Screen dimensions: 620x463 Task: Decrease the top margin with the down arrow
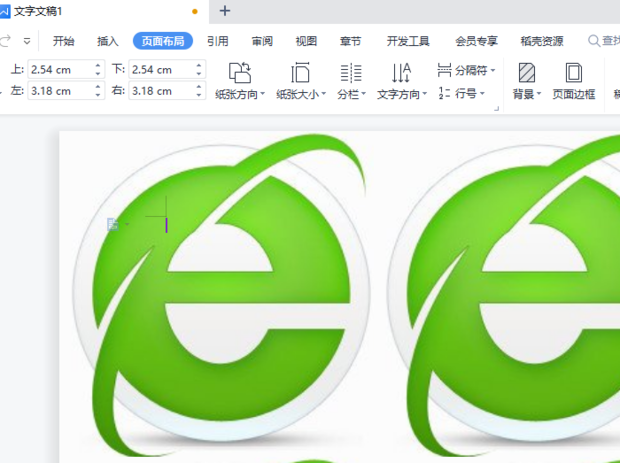tap(98, 74)
